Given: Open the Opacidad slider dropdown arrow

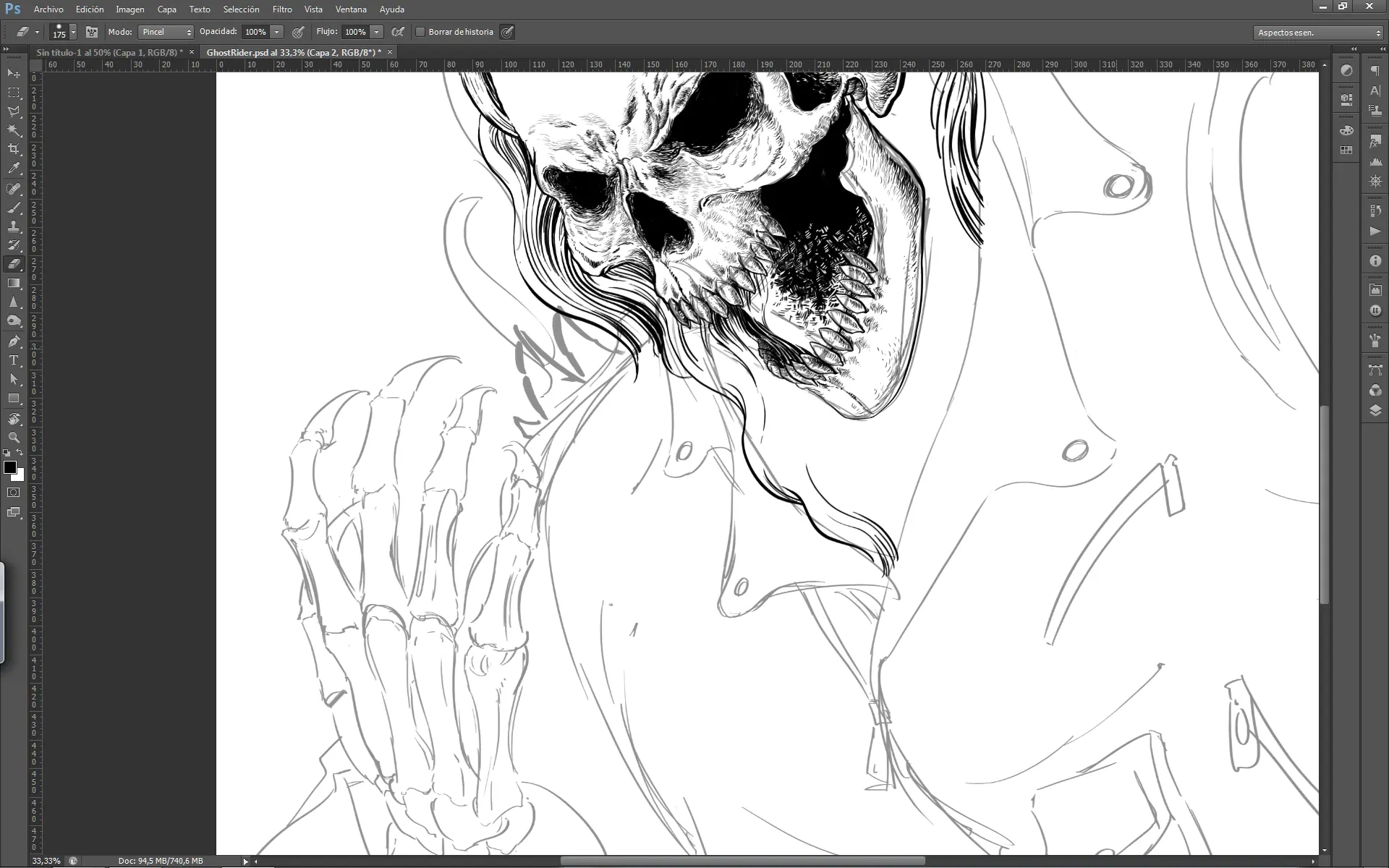Looking at the screenshot, I should click(x=276, y=32).
